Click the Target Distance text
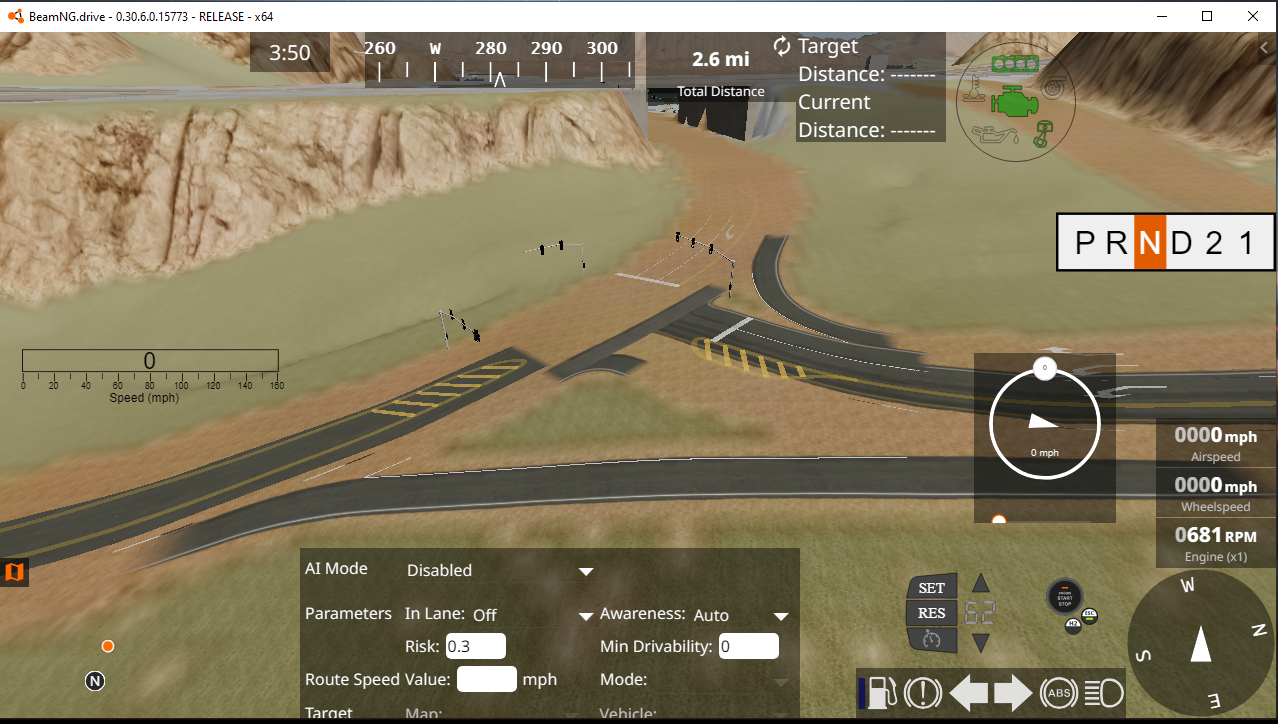Screen dimensions: 1278x724 coord(866,60)
